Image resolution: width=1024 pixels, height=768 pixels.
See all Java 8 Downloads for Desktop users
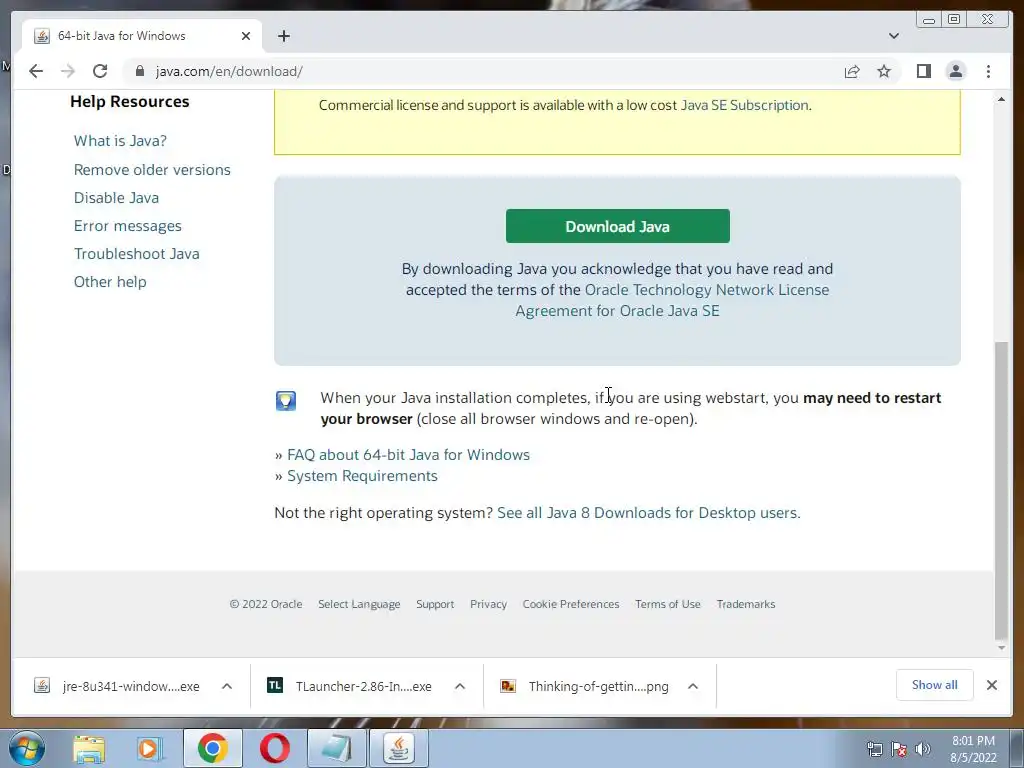648,513
